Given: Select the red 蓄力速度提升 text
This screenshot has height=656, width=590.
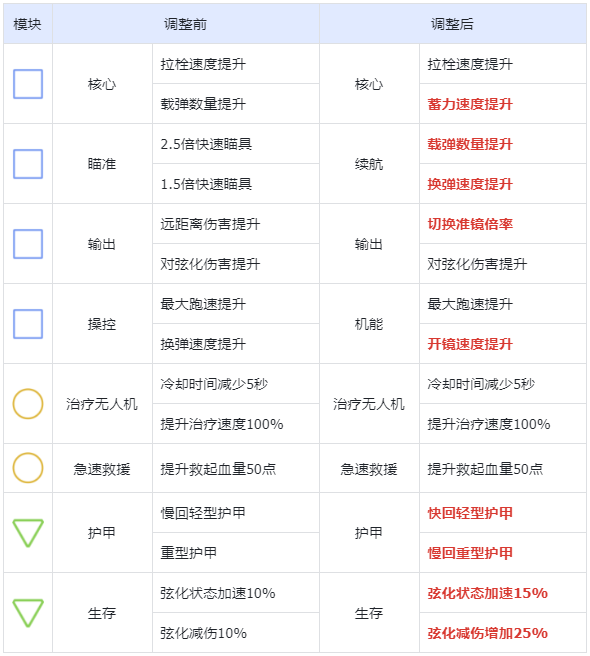Looking at the screenshot, I should coord(470,104).
